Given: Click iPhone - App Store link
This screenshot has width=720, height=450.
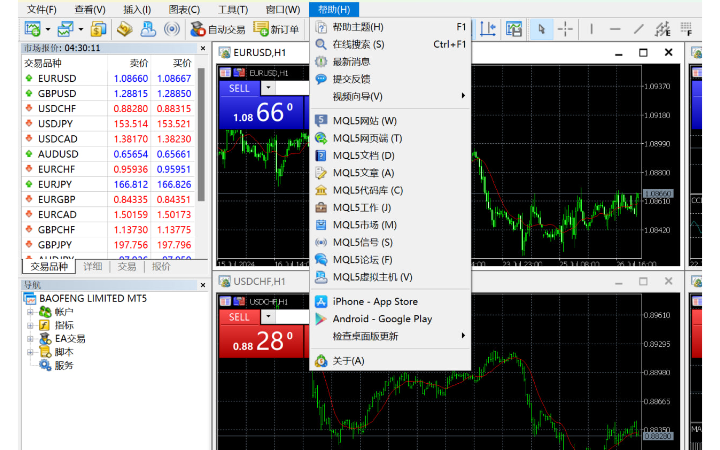Looking at the screenshot, I should click(390, 302).
